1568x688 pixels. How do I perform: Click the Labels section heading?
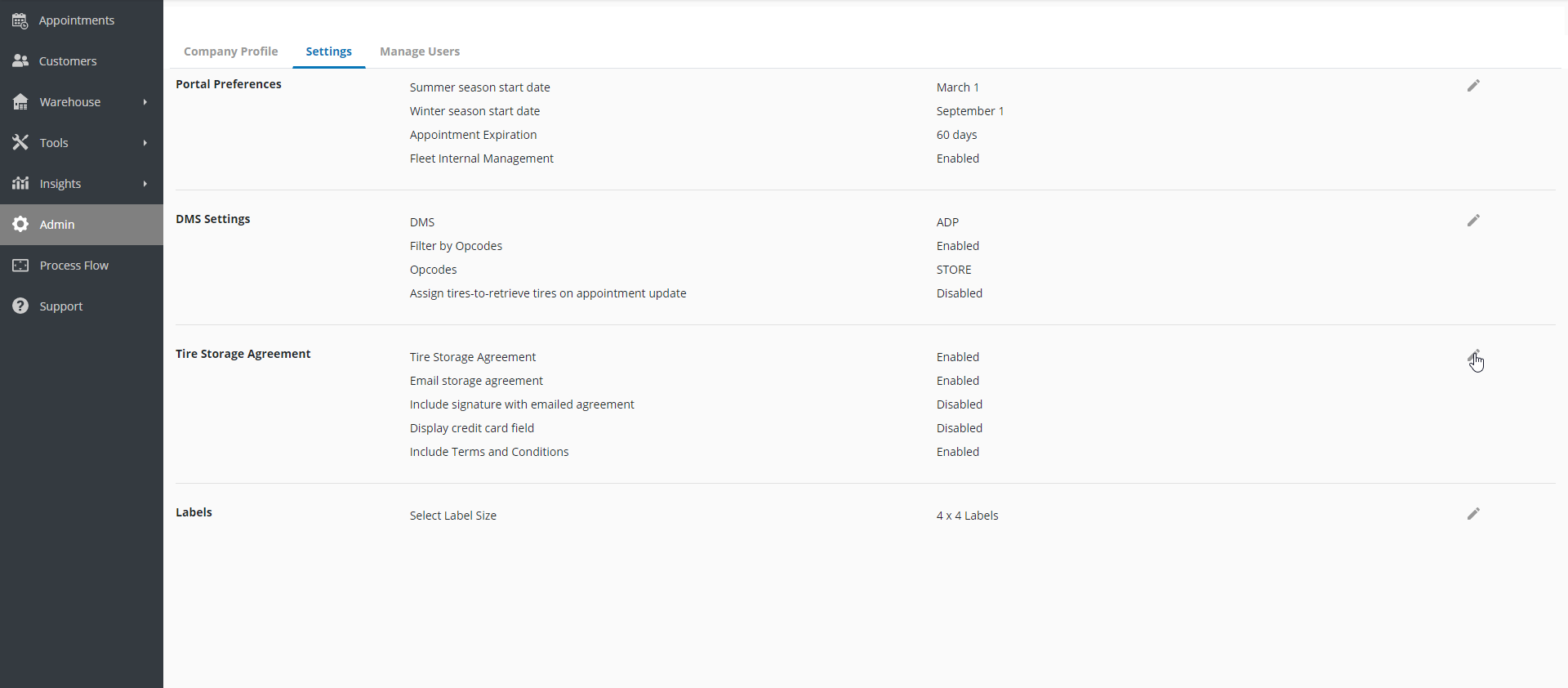(x=194, y=512)
